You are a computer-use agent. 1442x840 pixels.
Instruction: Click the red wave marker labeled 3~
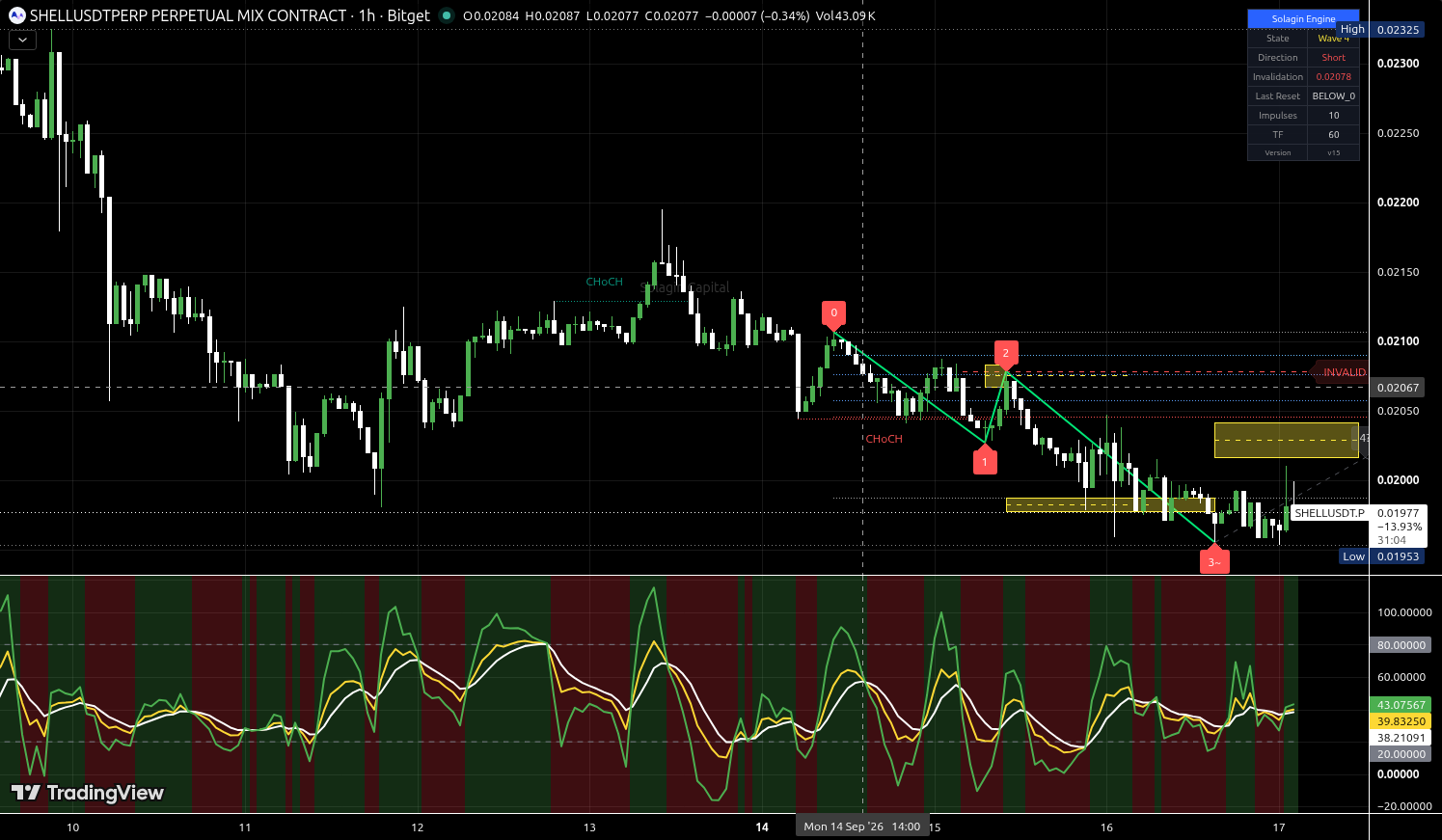pyautogui.click(x=1214, y=561)
